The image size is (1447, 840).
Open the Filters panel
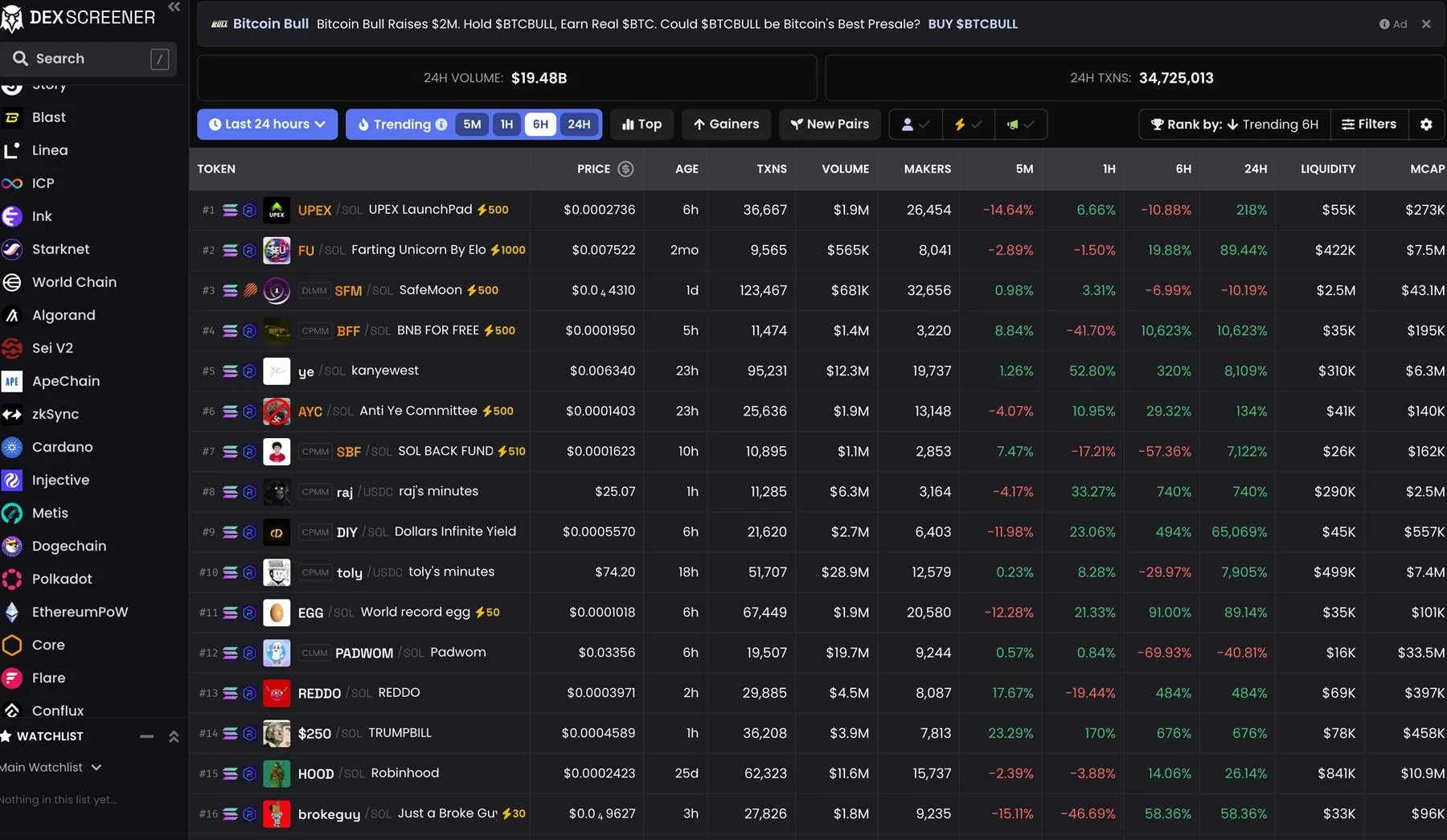pyautogui.click(x=1369, y=125)
